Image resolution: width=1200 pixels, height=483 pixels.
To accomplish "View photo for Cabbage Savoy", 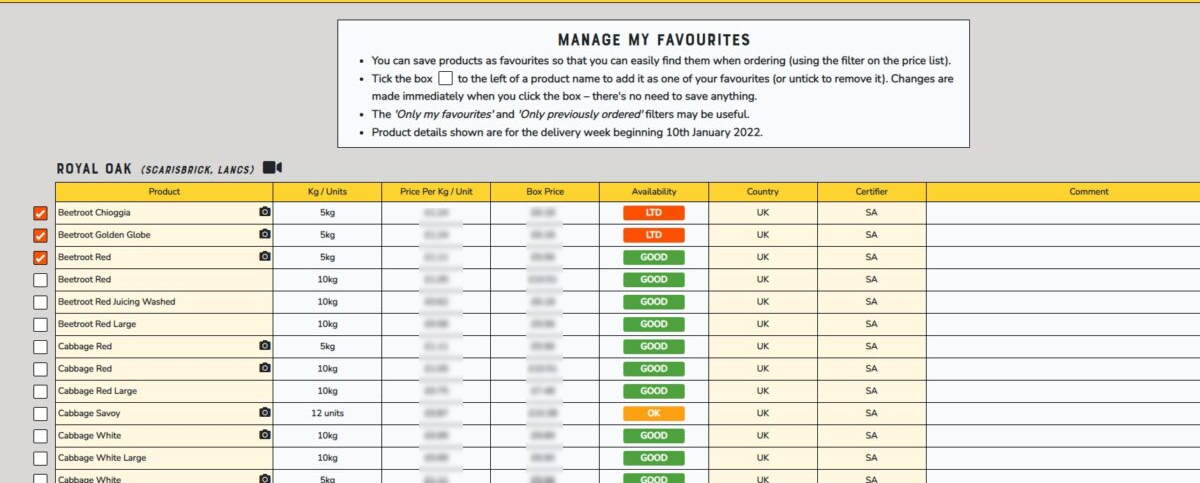I will pos(264,412).
